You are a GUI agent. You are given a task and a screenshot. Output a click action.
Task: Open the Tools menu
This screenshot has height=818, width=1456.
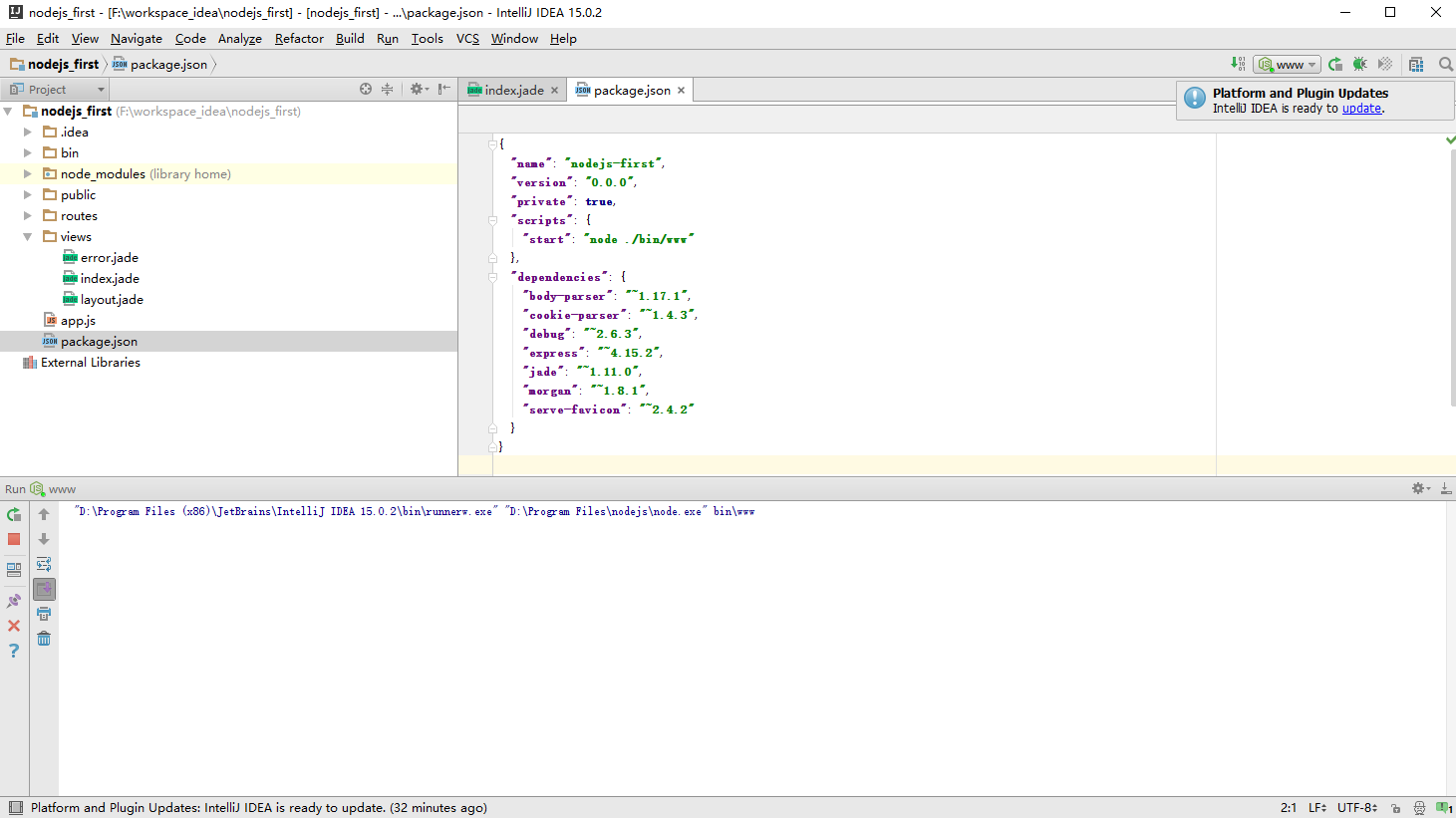[x=427, y=38]
